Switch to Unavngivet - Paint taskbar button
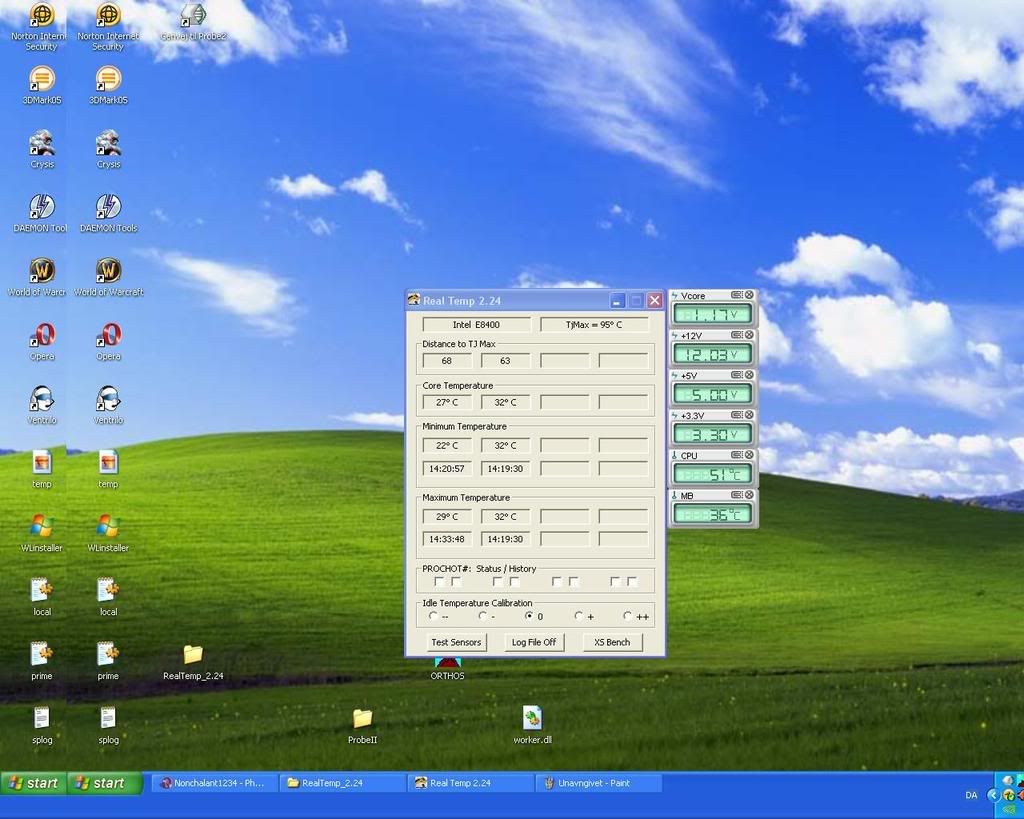Image resolution: width=1024 pixels, height=819 pixels. pyautogui.click(x=598, y=782)
